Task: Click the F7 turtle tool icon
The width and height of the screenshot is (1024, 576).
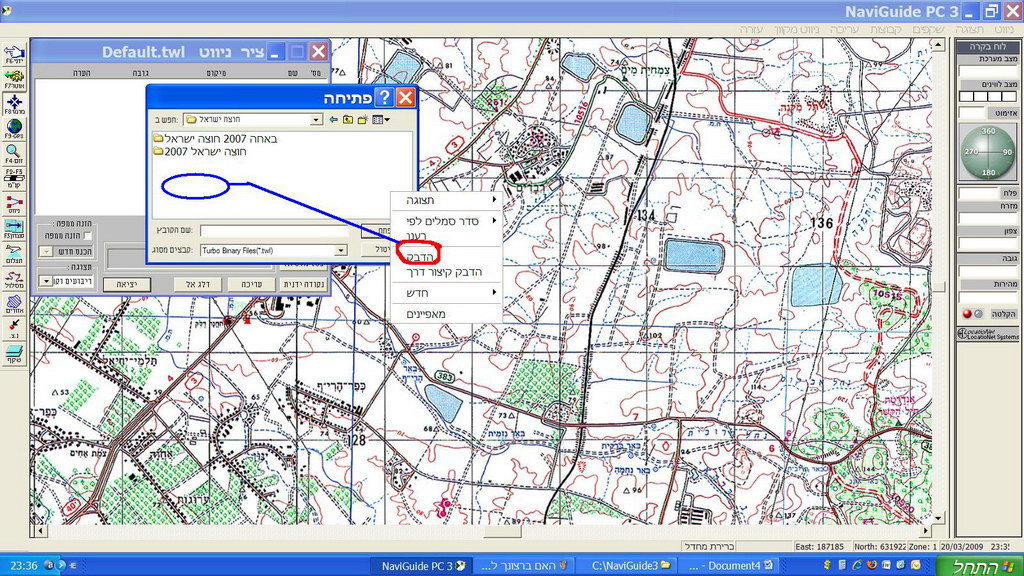Action: point(14,79)
